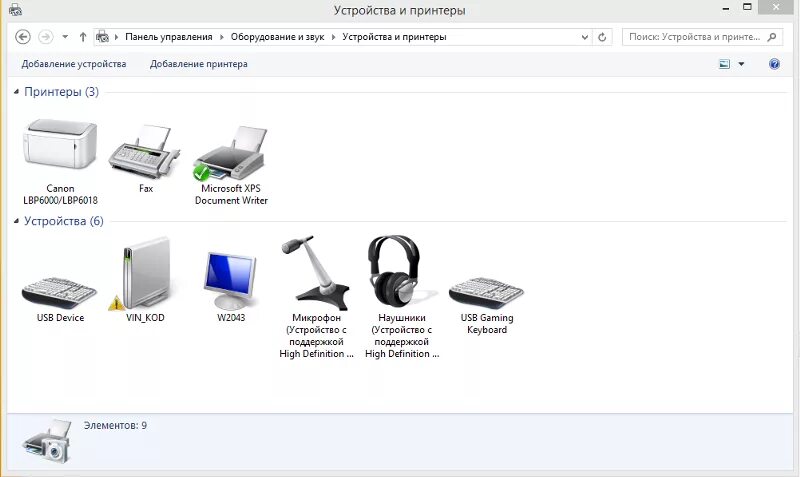Click the Элементов: 9 status text
The image size is (800, 477).
pyautogui.click(x=115, y=425)
